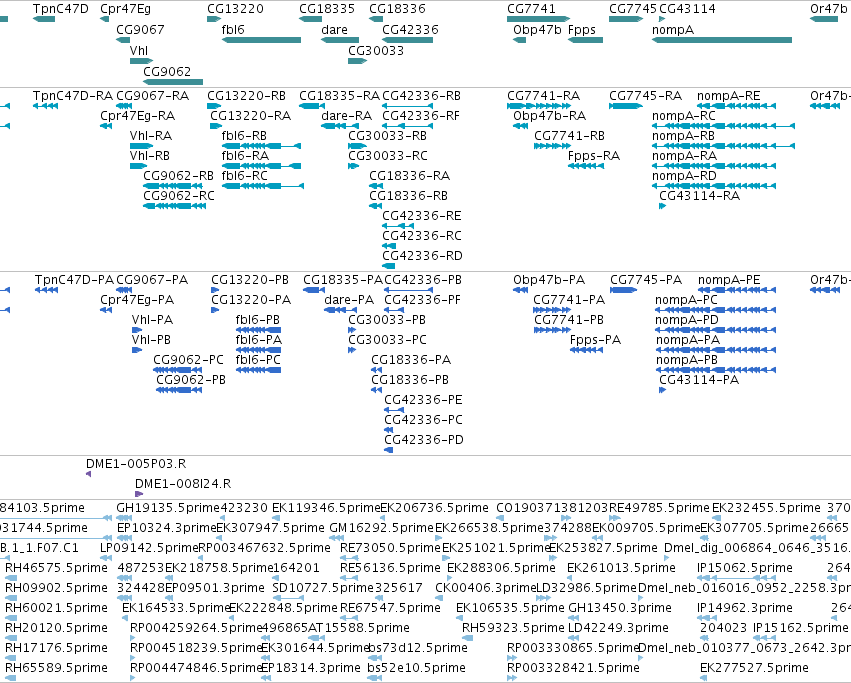Select the CG9062 gene bar
The image size is (851, 683).
tap(173, 82)
